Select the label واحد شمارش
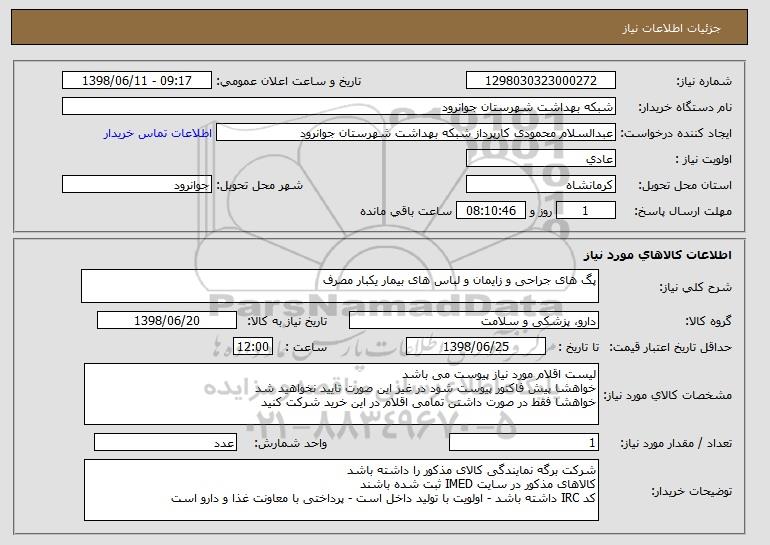This screenshot has width=770, height=545. tap(291, 443)
